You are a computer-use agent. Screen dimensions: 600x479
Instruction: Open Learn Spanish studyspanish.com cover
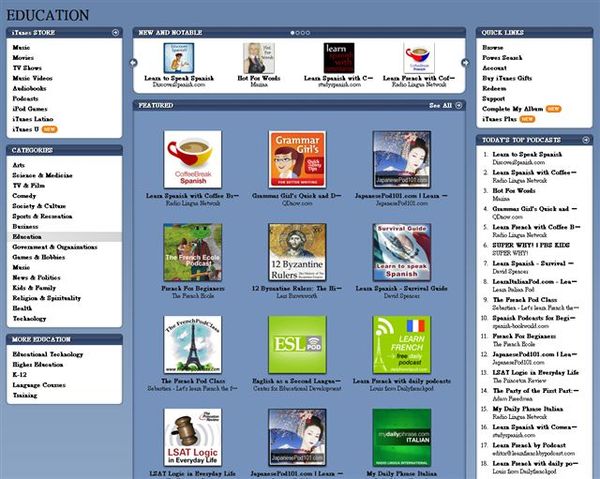pos(339,58)
